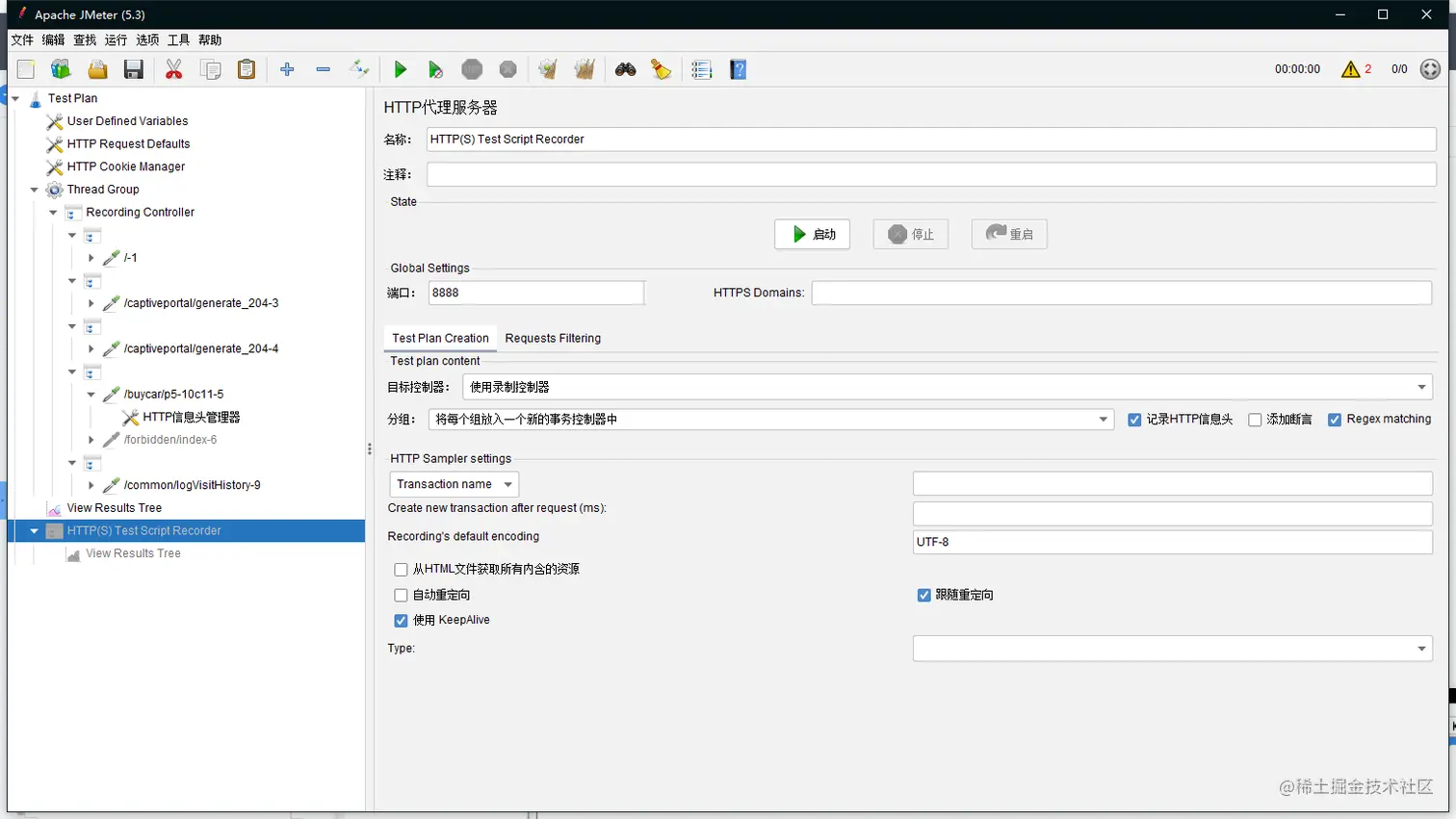1456x819 pixels.
Task: Save the test plan with disk icon
Action: 134,69
